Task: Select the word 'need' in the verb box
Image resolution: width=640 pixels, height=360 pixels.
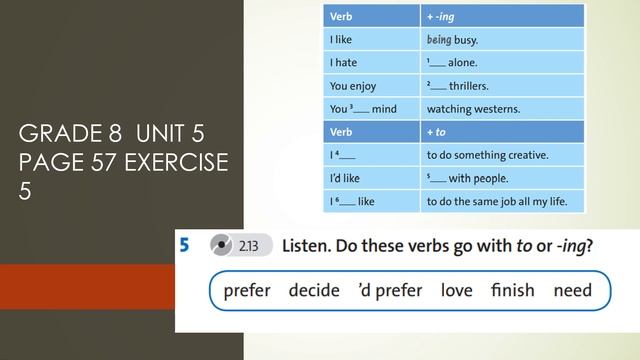Action: click(573, 290)
